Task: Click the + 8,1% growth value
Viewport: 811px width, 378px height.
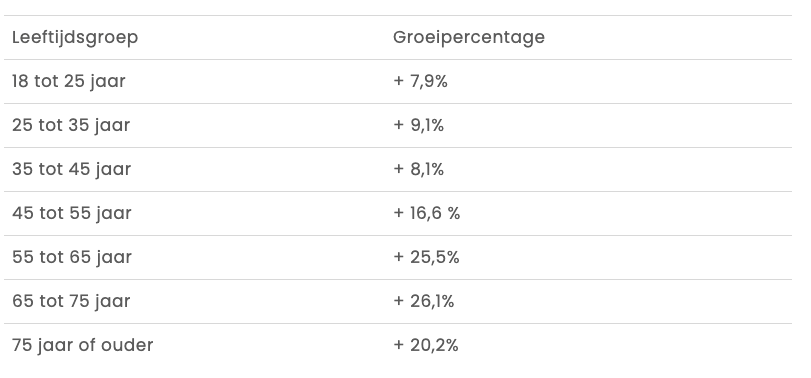Action: point(418,170)
